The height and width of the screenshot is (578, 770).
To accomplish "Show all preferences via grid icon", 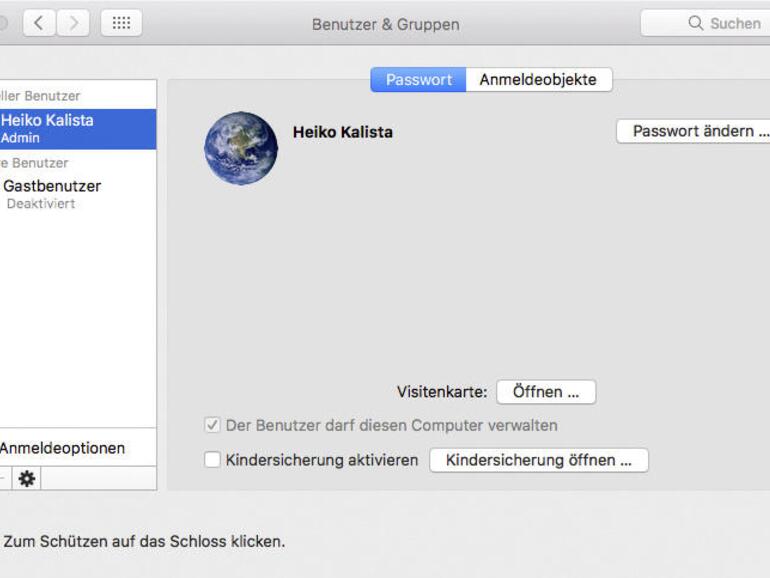I will coord(121,23).
